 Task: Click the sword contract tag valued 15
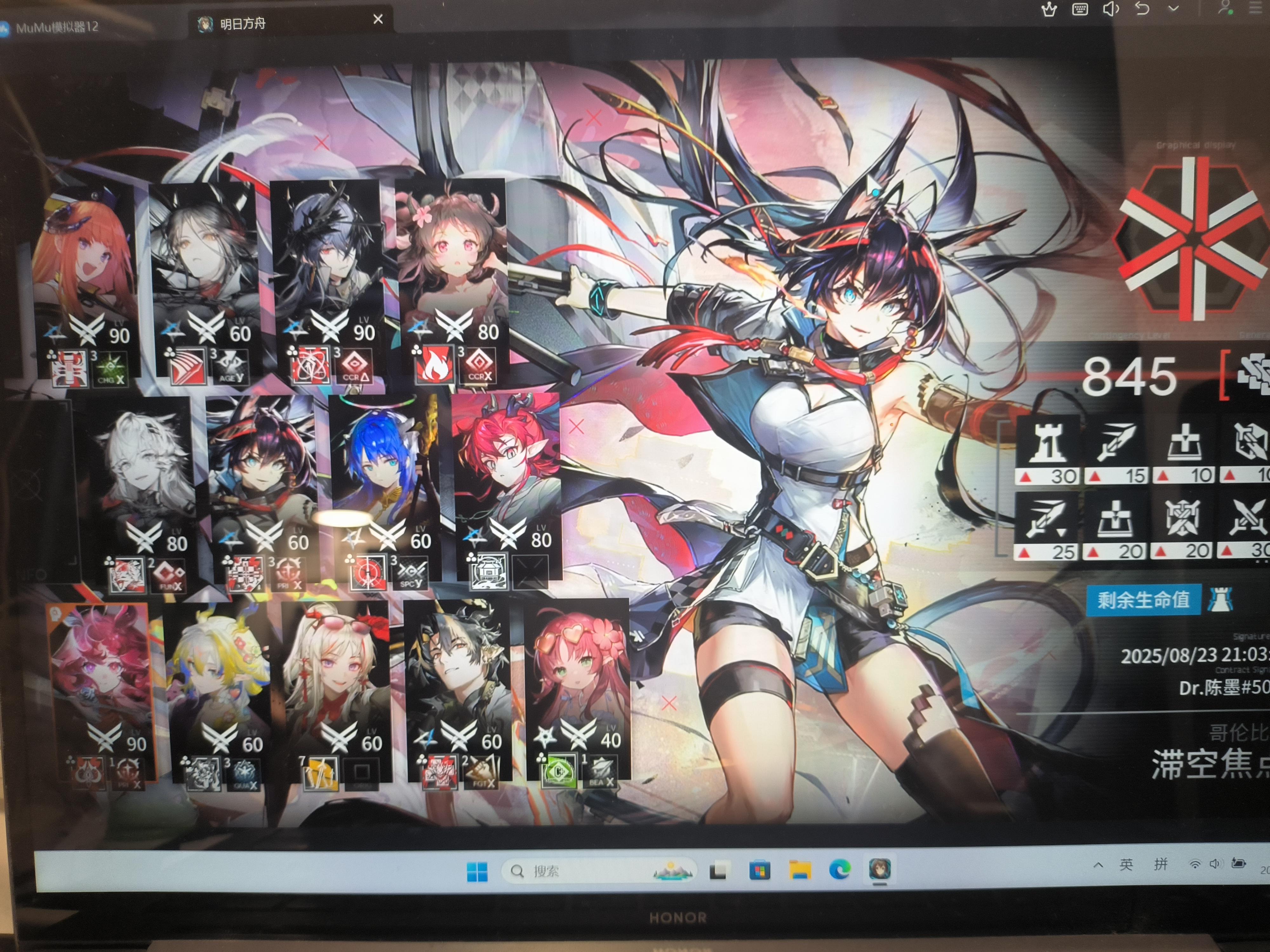pos(1116,451)
